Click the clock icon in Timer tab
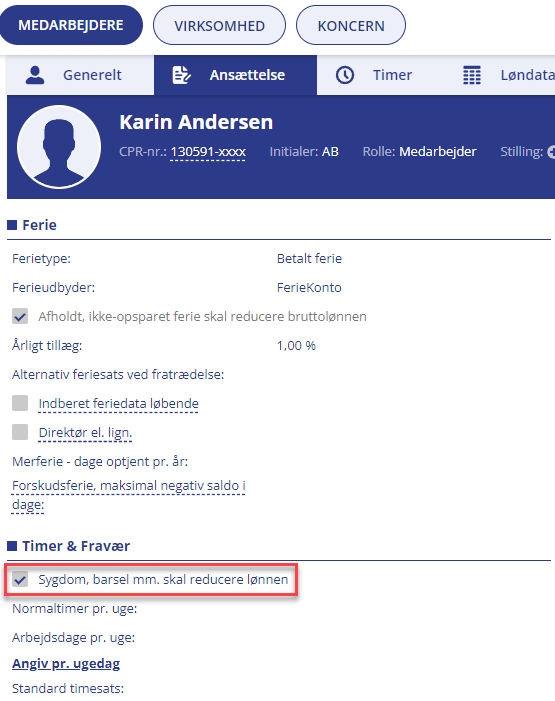 coord(345,75)
